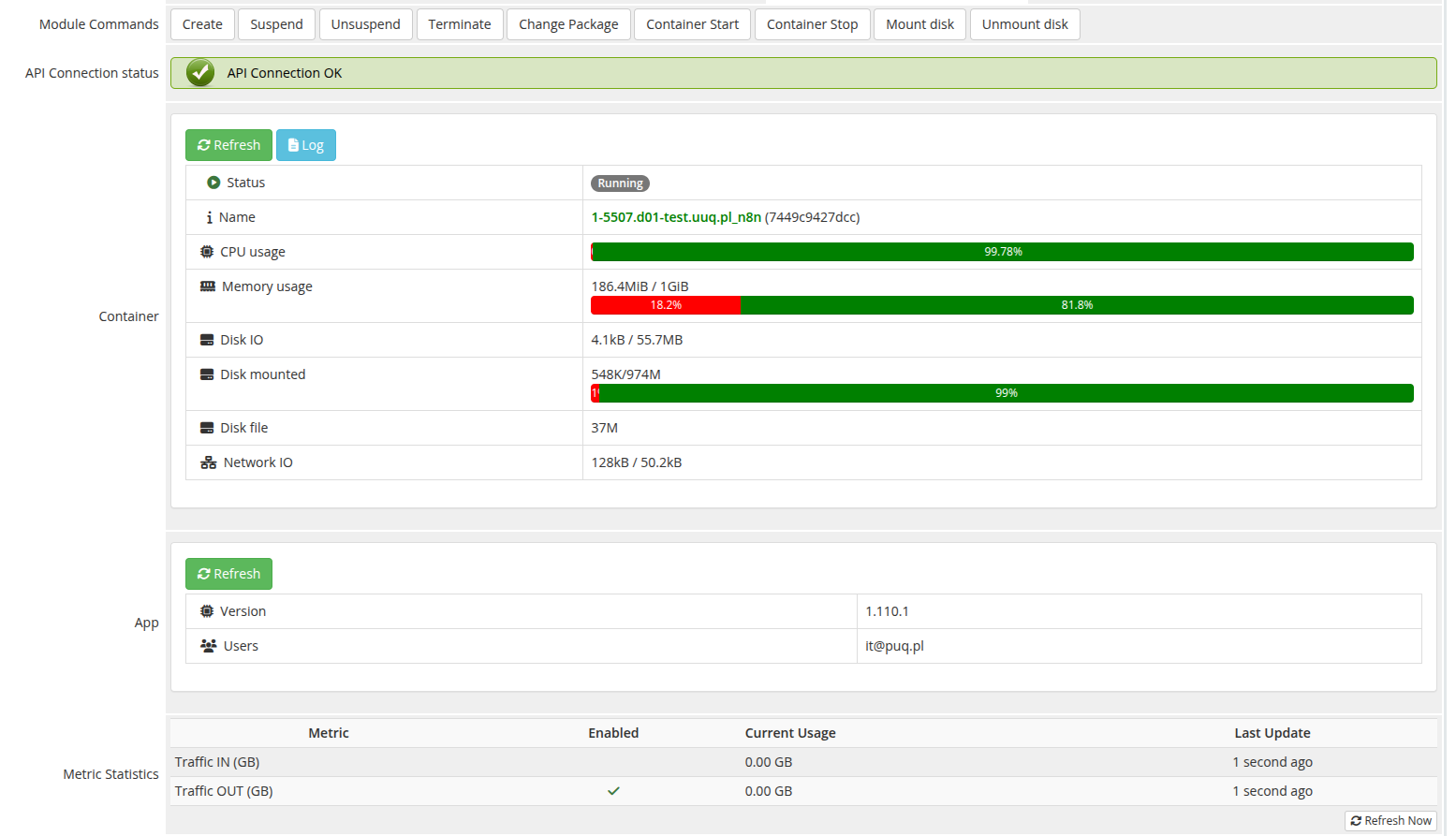Click Container Start in Module Commands
The width and height of the screenshot is (1456, 836).
coord(692,24)
